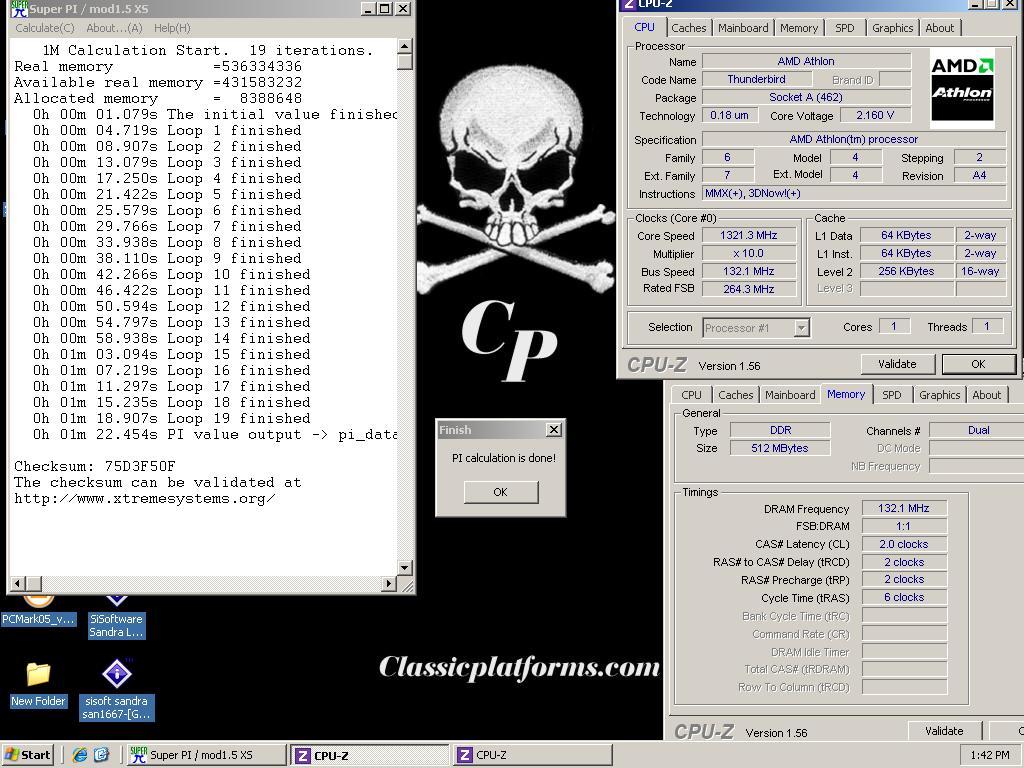
Task: Select Caches tab in lower CPU-Z window
Action: [735, 395]
